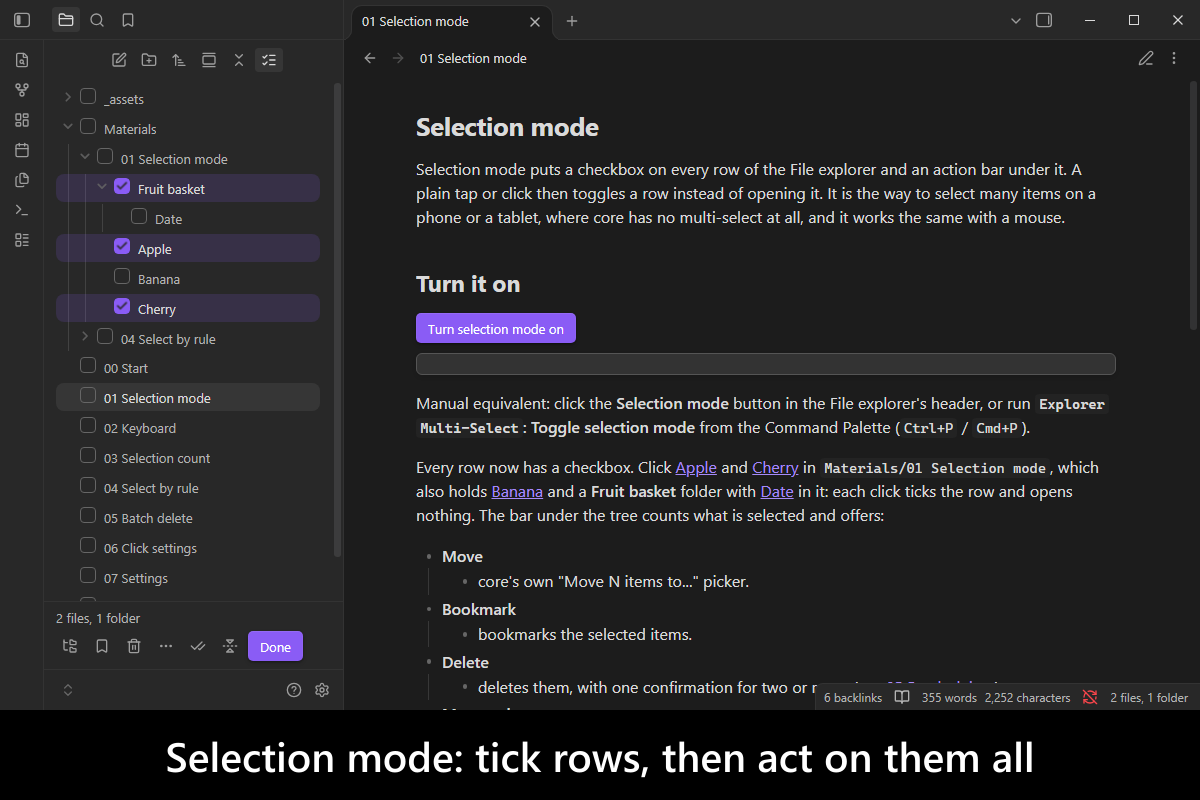This screenshot has height=800, width=1200.
Task: Tick the checkbox beside 02 Keyboard
Action: (88, 427)
